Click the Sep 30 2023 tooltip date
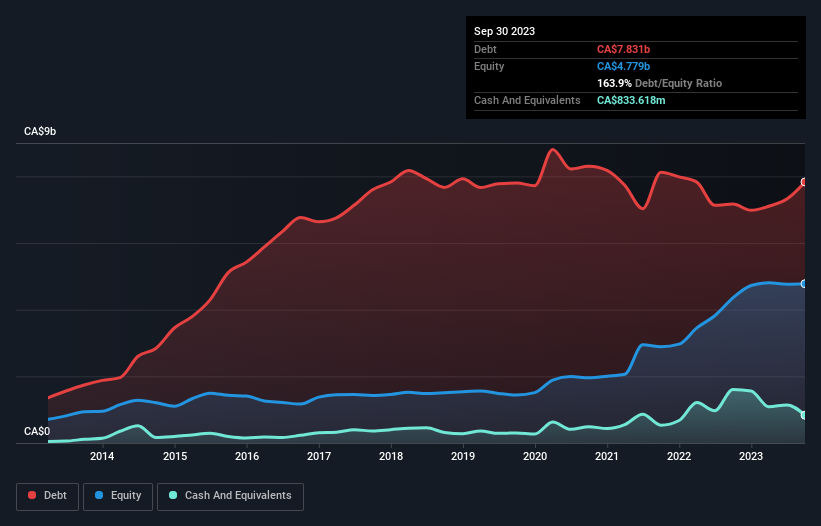 [x=504, y=31]
